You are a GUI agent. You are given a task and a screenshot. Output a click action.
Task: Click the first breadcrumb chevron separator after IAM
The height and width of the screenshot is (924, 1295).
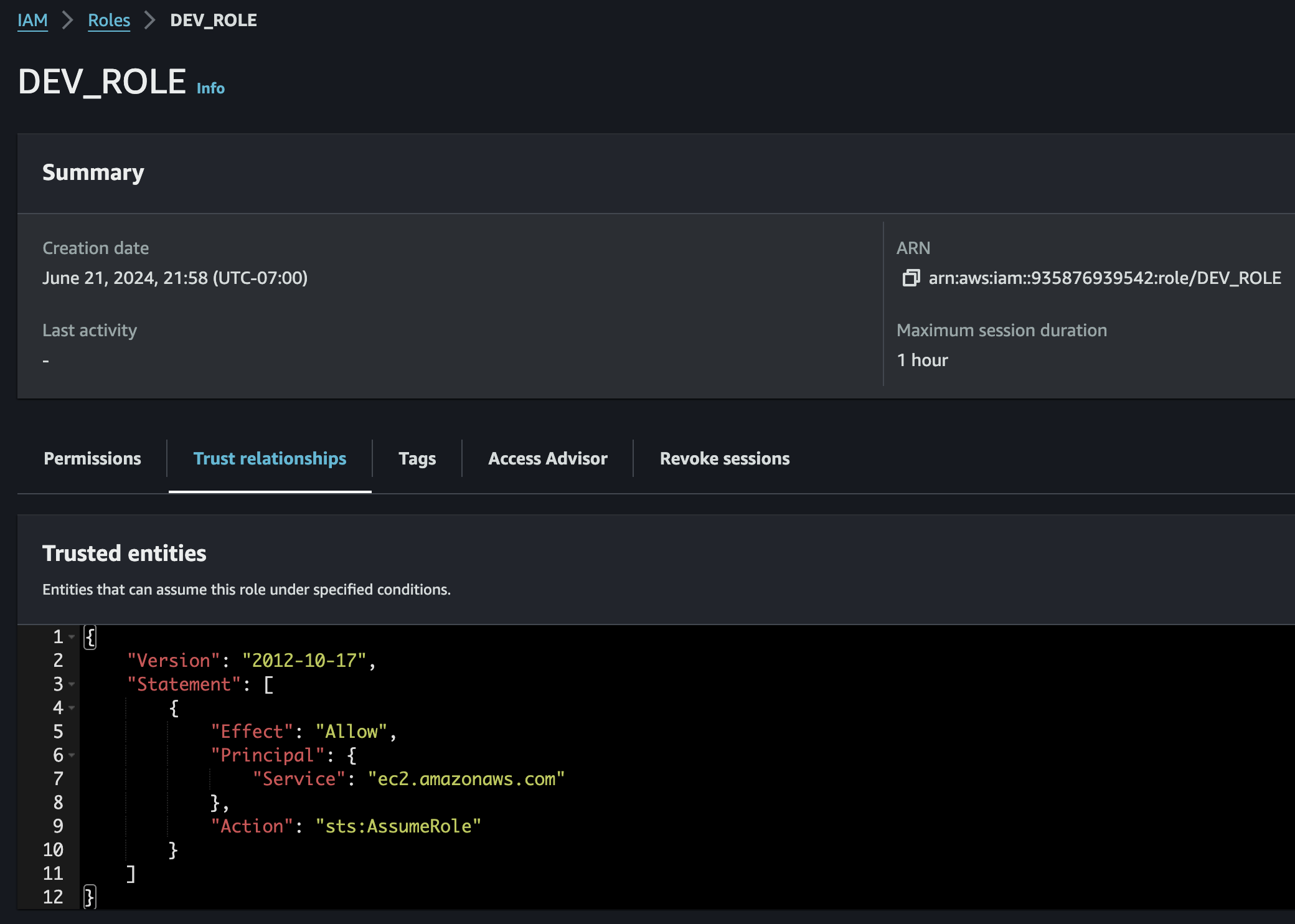(x=68, y=20)
